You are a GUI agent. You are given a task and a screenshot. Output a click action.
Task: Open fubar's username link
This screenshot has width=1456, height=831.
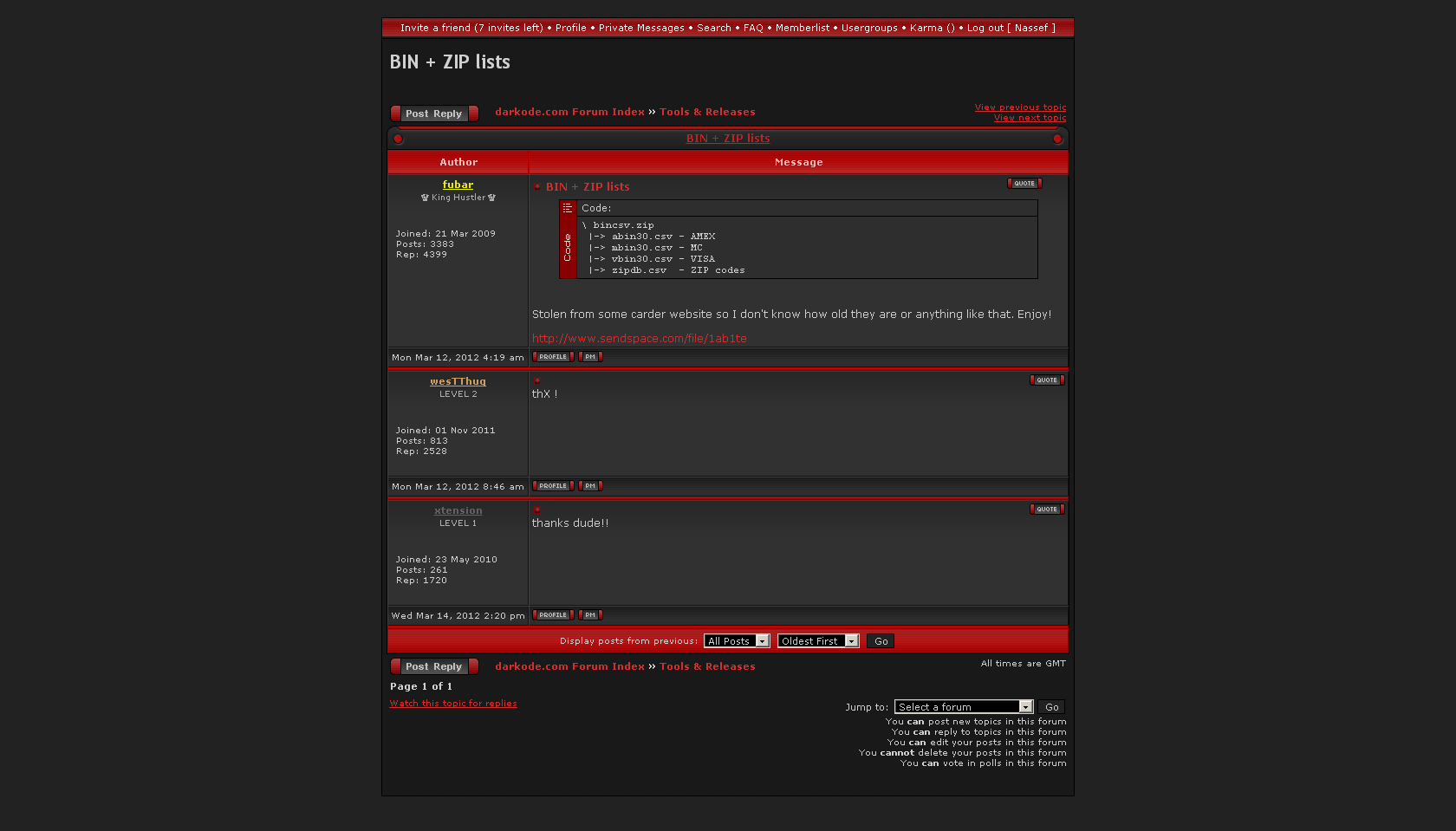[458, 185]
